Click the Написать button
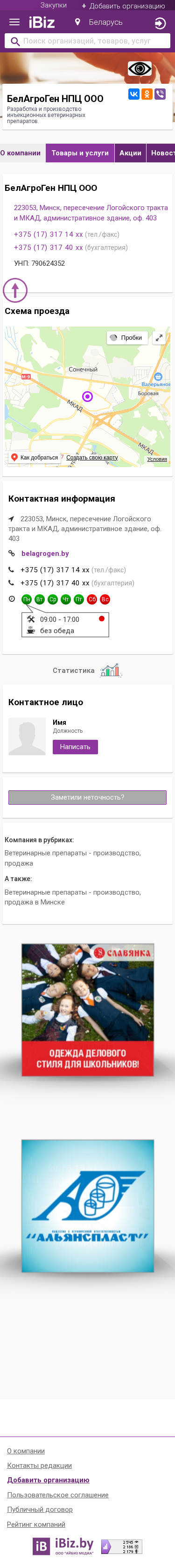175x1568 pixels. click(x=75, y=746)
